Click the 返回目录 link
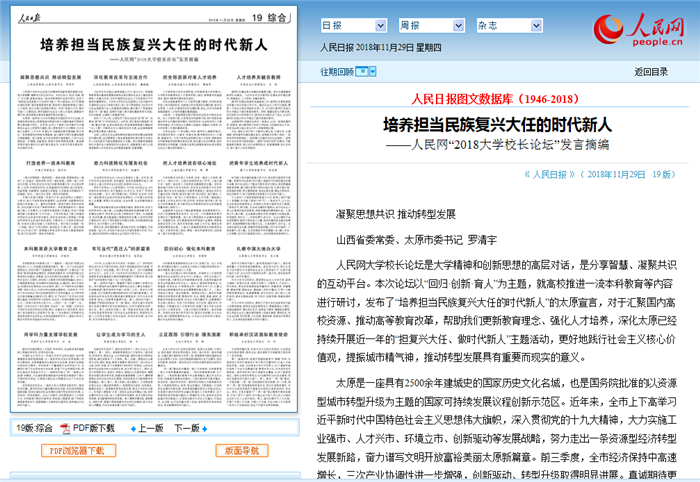The height and width of the screenshot is (482, 700). click(x=654, y=71)
